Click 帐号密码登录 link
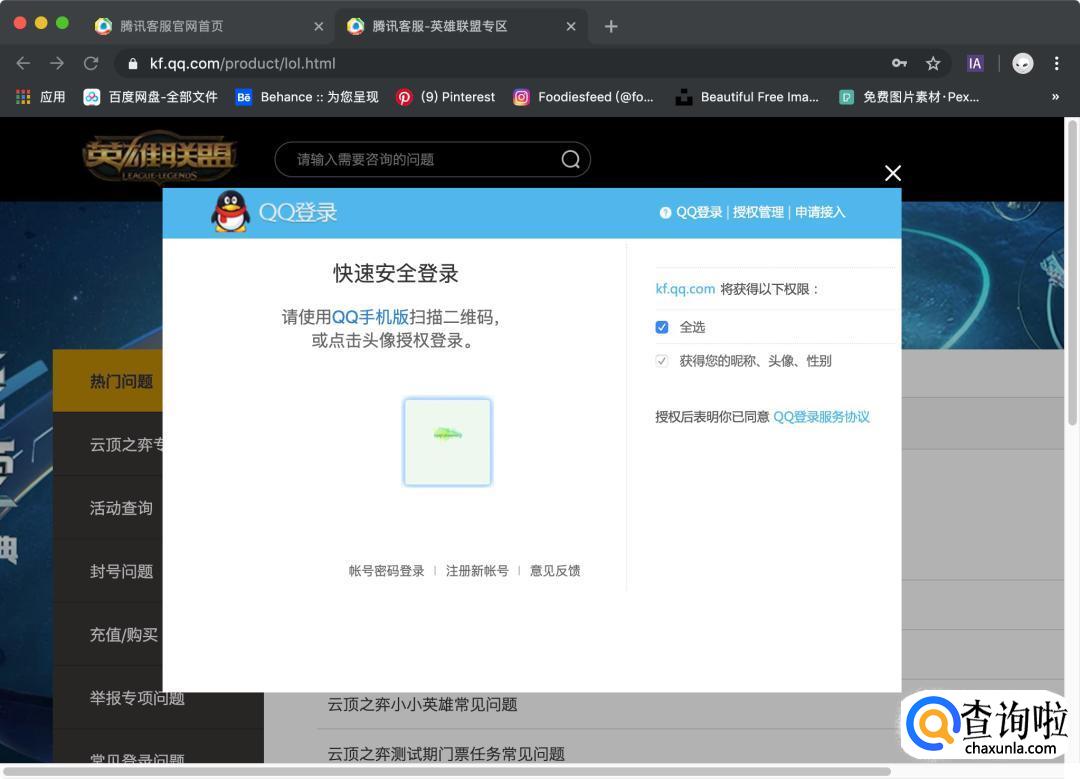This screenshot has height=779, width=1080. (x=386, y=571)
